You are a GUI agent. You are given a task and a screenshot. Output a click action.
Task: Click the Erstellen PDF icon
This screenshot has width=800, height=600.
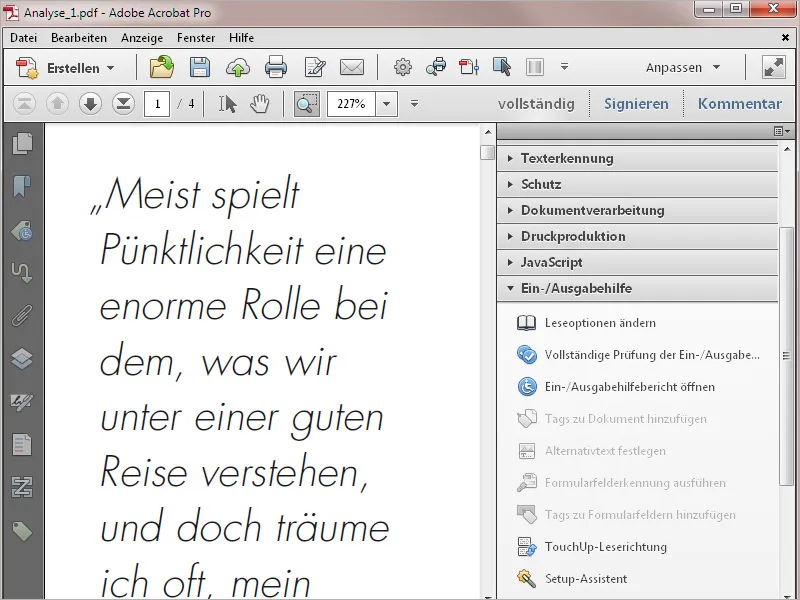27,67
